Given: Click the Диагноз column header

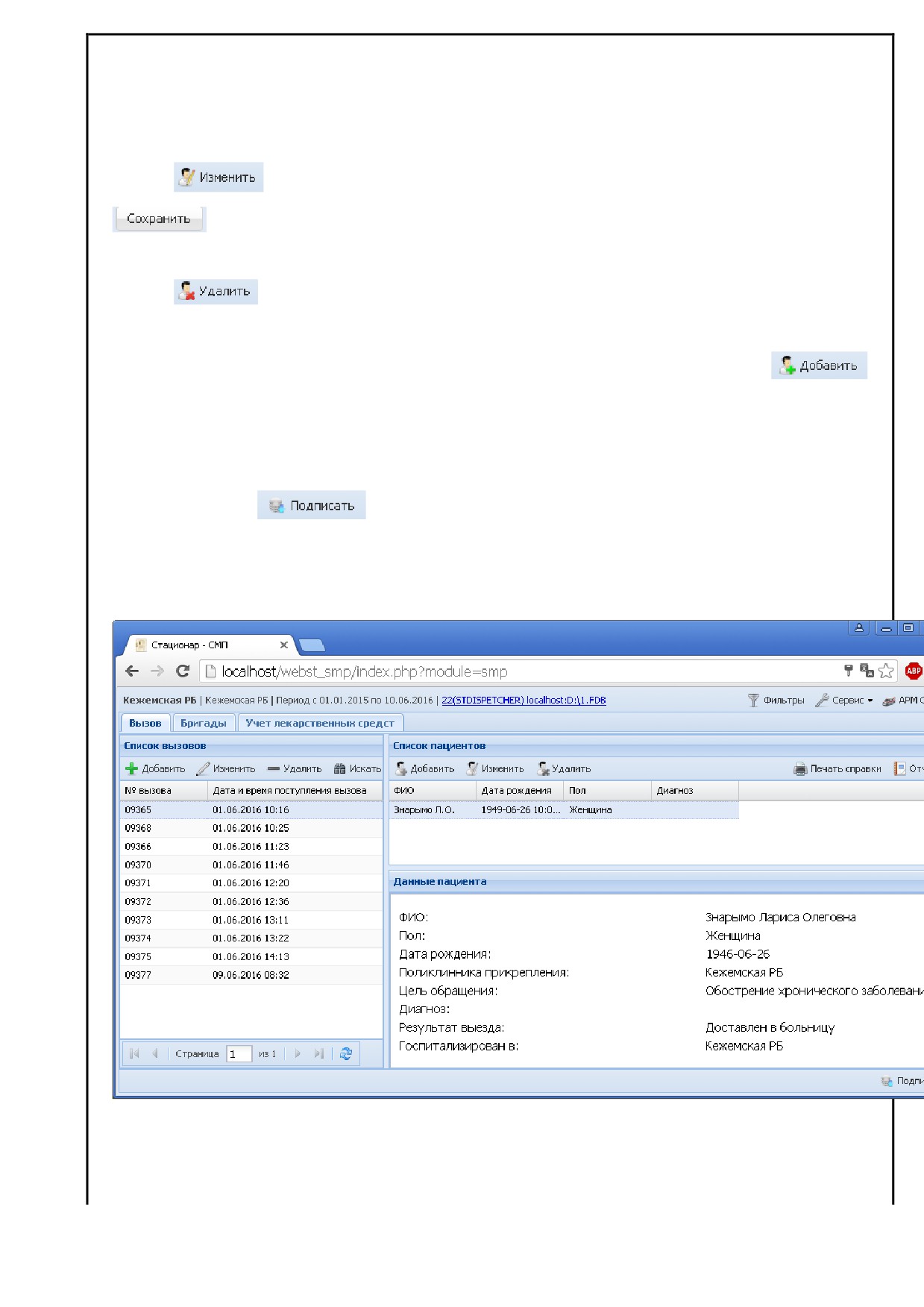Looking at the screenshot, I should click(x=695, y=791).
